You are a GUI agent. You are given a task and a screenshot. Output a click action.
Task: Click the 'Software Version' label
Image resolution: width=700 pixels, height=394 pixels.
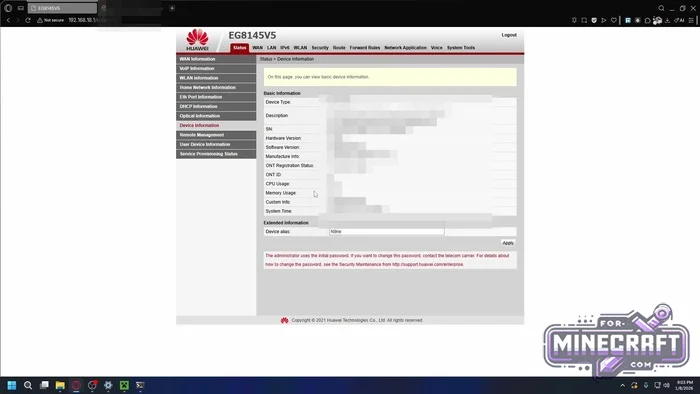pos(283,147)
